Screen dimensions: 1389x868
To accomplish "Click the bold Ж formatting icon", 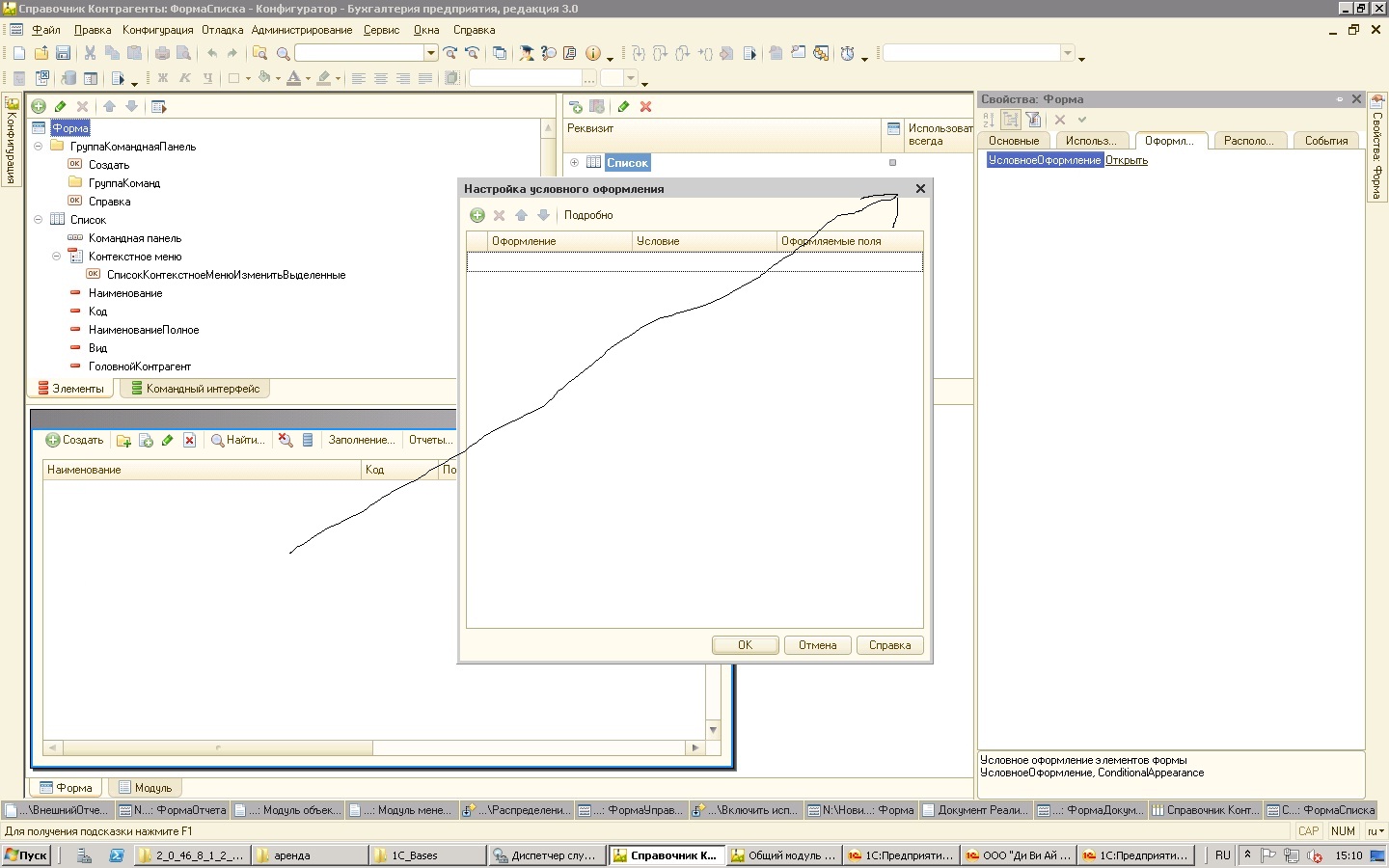I will 163,78.
